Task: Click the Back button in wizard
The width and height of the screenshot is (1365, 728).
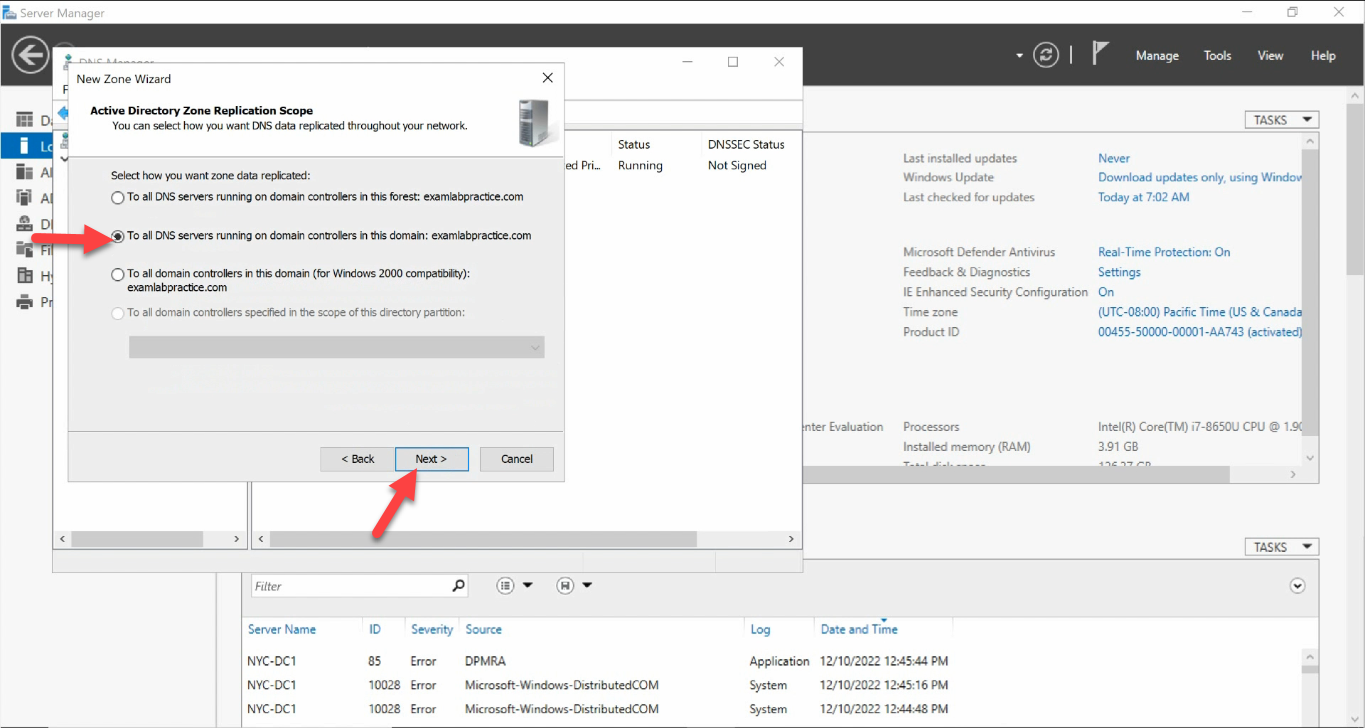Action: click(357, 459)
